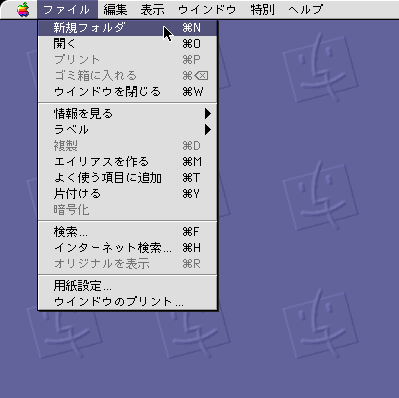
Task: Click the disabled プリント item
Action: tap(128, 60)
